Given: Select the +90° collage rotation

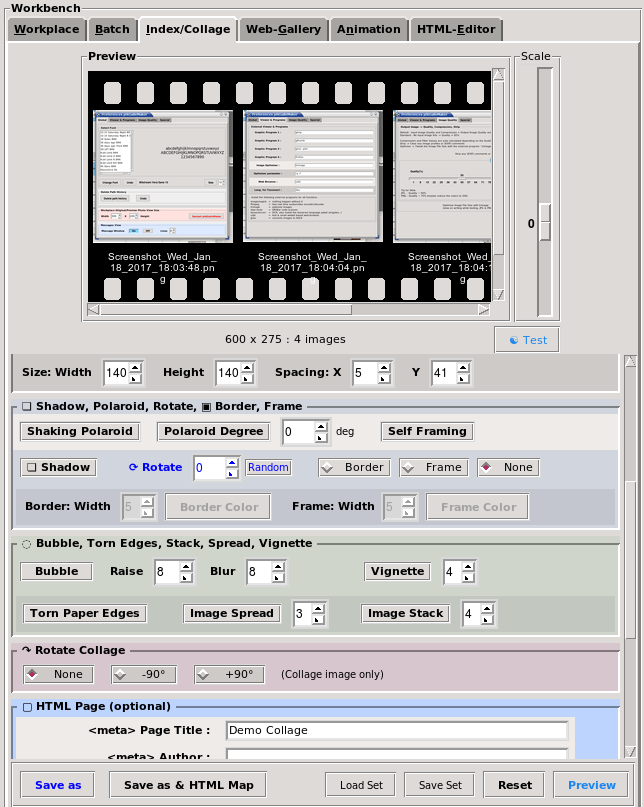Looking at the screenshot, I should click(229, 674).
